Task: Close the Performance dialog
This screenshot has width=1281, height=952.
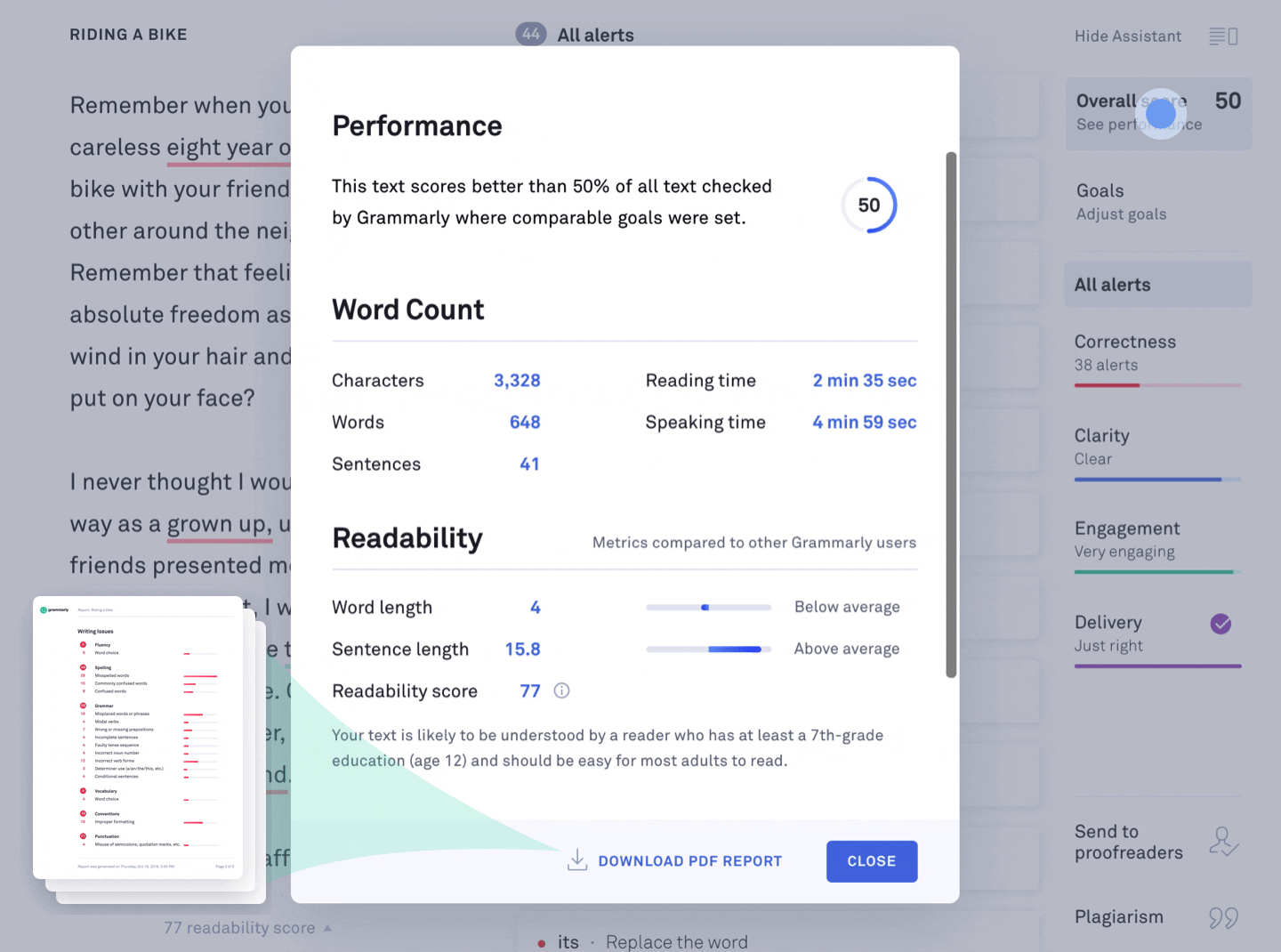Action: tap(871, 861)
